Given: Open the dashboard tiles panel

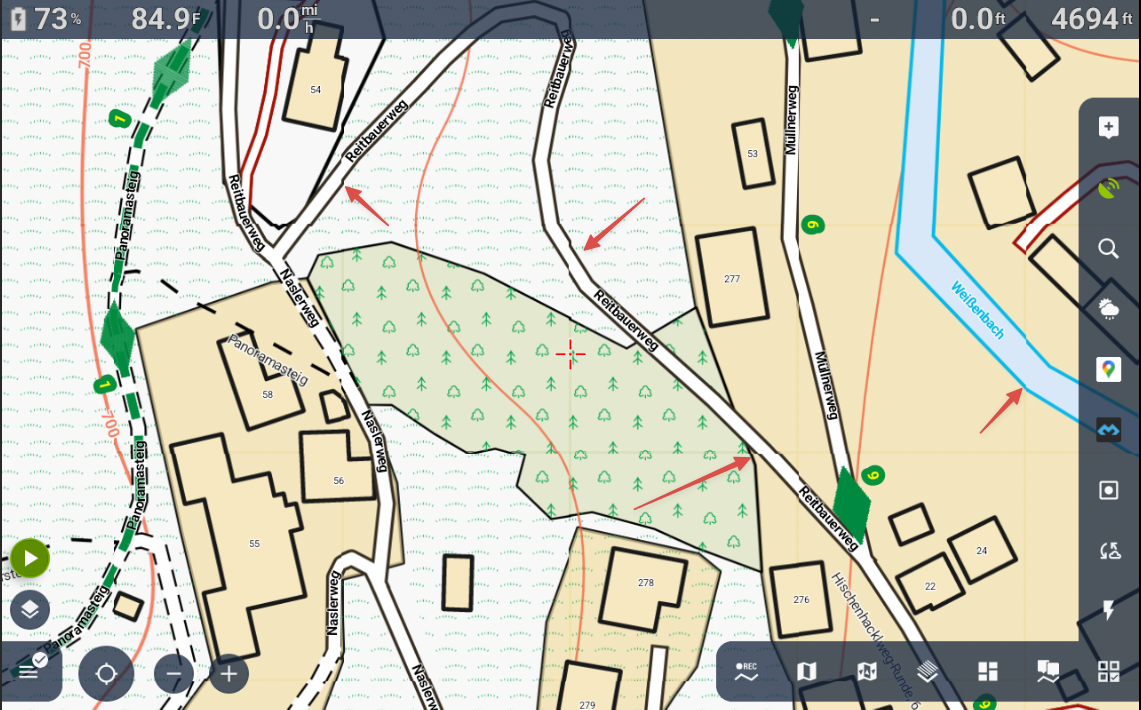Looking at the screenshot, I should pyautogui.click(x=988, y=672).
